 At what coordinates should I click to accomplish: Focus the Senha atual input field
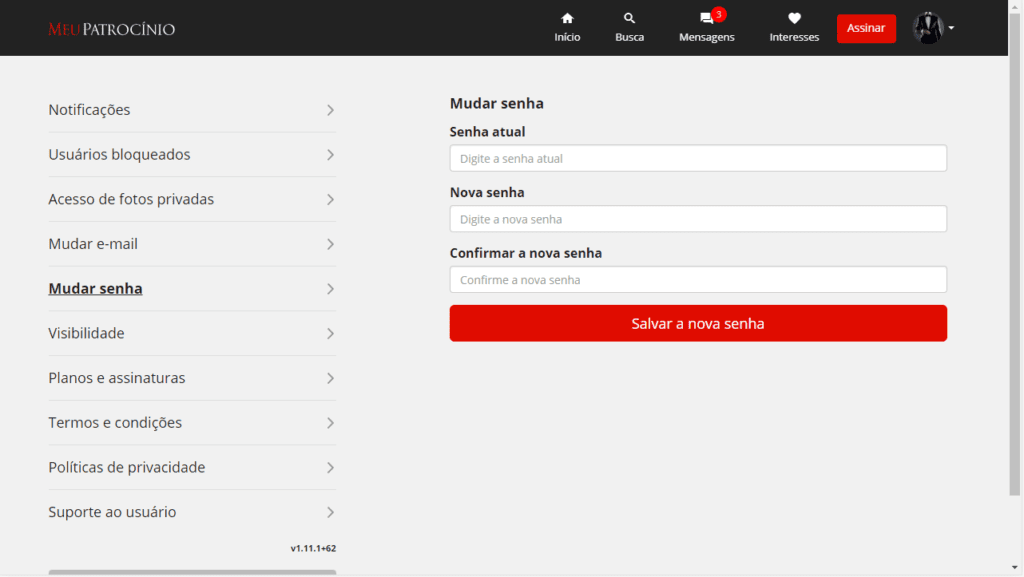[698, 158]
